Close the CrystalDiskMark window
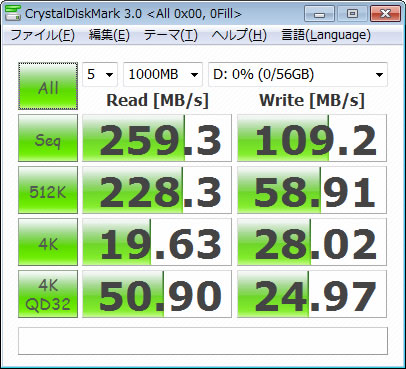This screenshot has width=406, height=369. click(385, 14)
